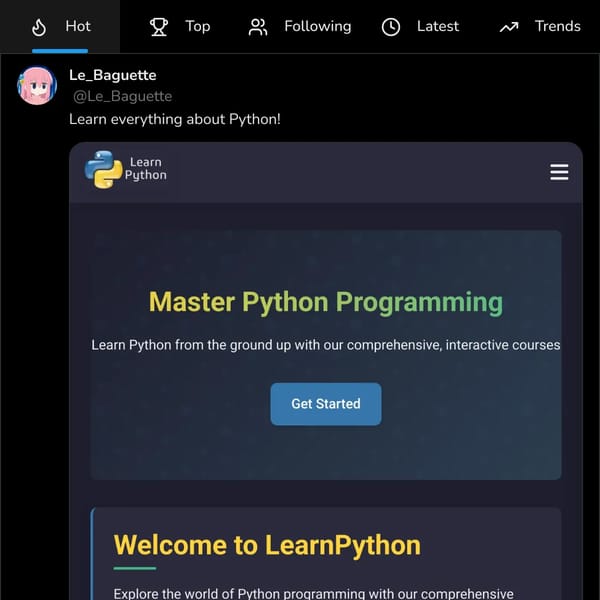Click the Welcome to LearnPython heading

coord(267,545)
